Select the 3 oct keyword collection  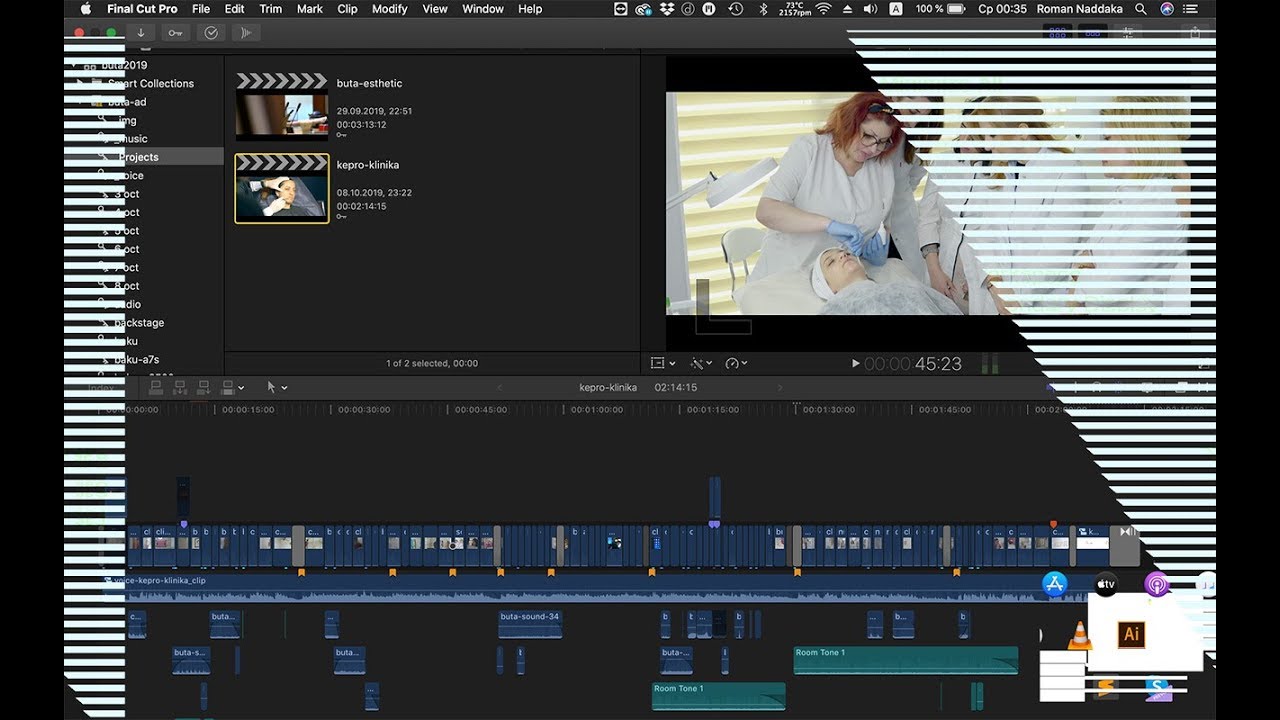(126, 194)
